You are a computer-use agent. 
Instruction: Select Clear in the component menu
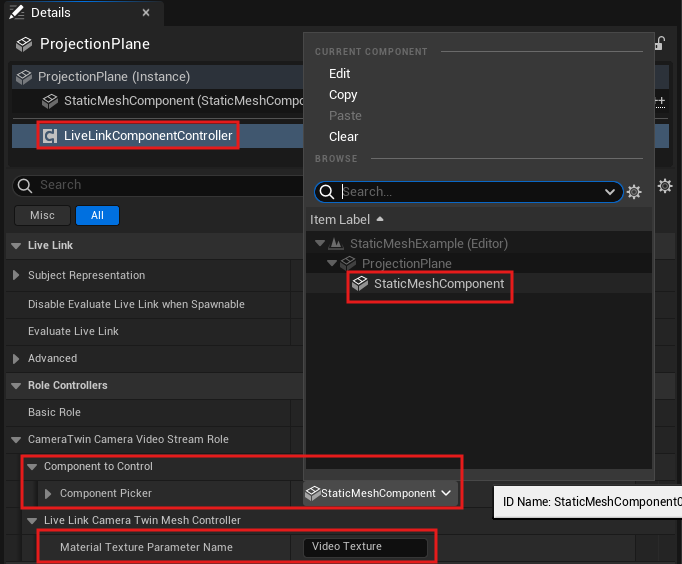(343, 137)
